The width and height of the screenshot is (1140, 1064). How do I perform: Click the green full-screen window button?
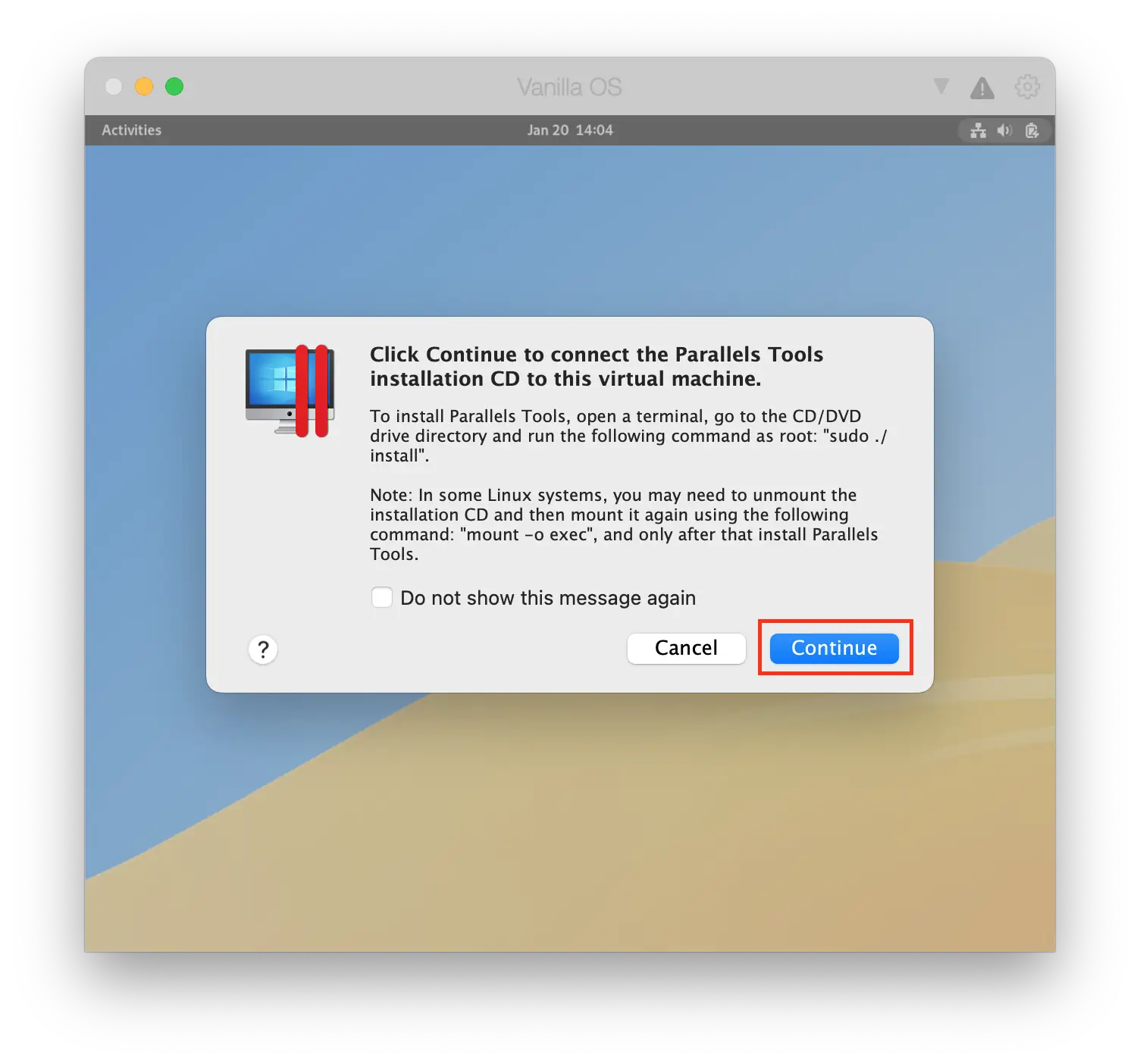(174, 86)
